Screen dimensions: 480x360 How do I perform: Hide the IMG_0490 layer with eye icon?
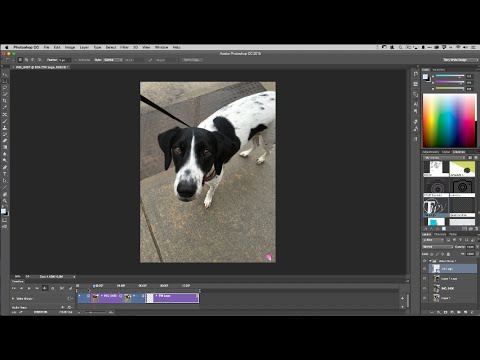[x=425, y=288]
